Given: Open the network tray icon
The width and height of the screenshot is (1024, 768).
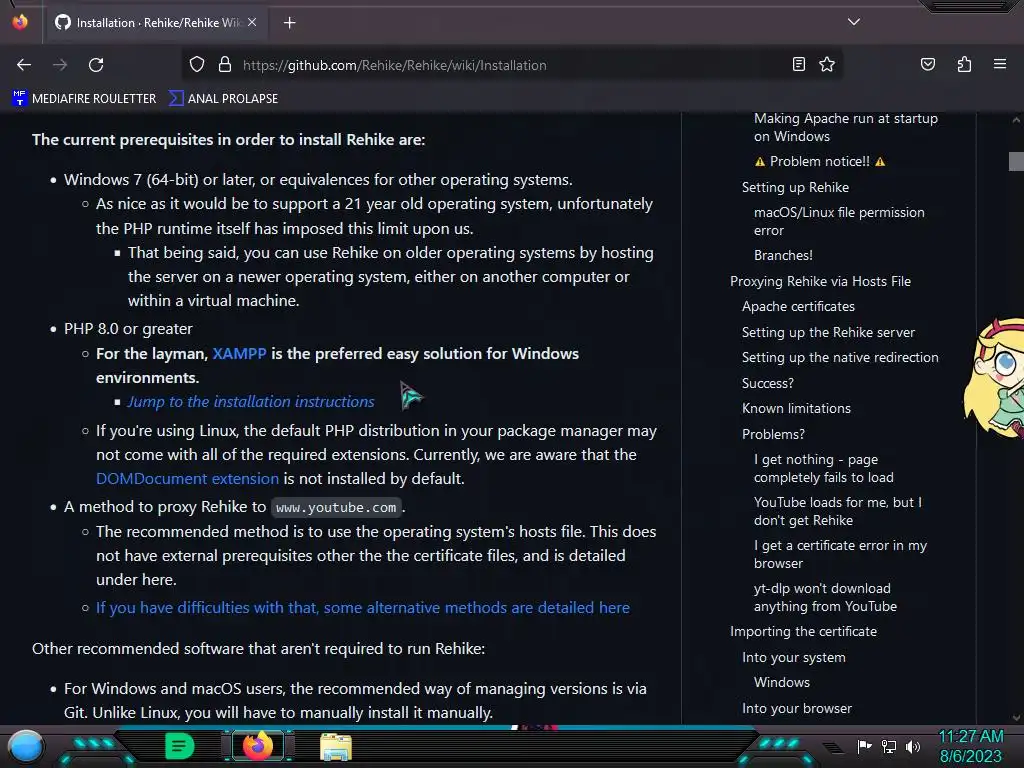Looking at the screenshot, I should coord(889,746).
